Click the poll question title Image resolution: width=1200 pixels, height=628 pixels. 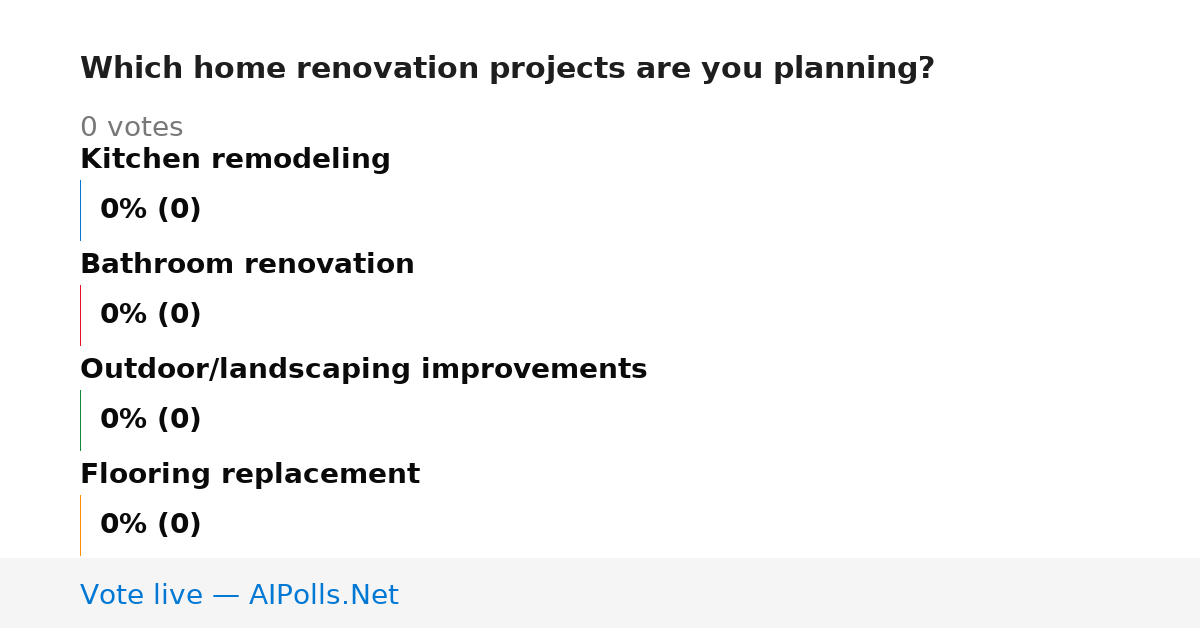507,69
